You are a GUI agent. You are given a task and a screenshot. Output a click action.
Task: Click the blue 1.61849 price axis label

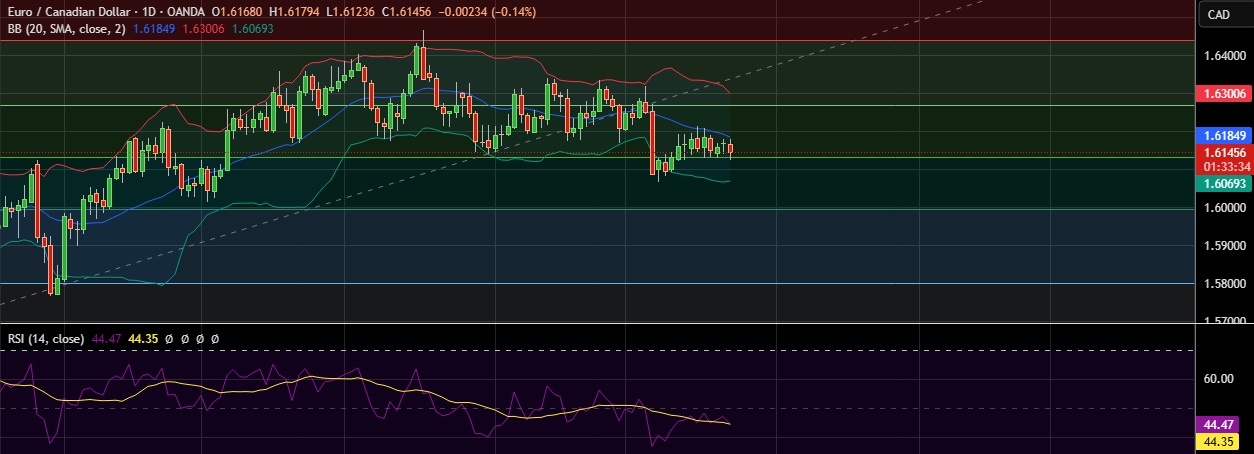pyautogui.click(x=1224, y=135)
